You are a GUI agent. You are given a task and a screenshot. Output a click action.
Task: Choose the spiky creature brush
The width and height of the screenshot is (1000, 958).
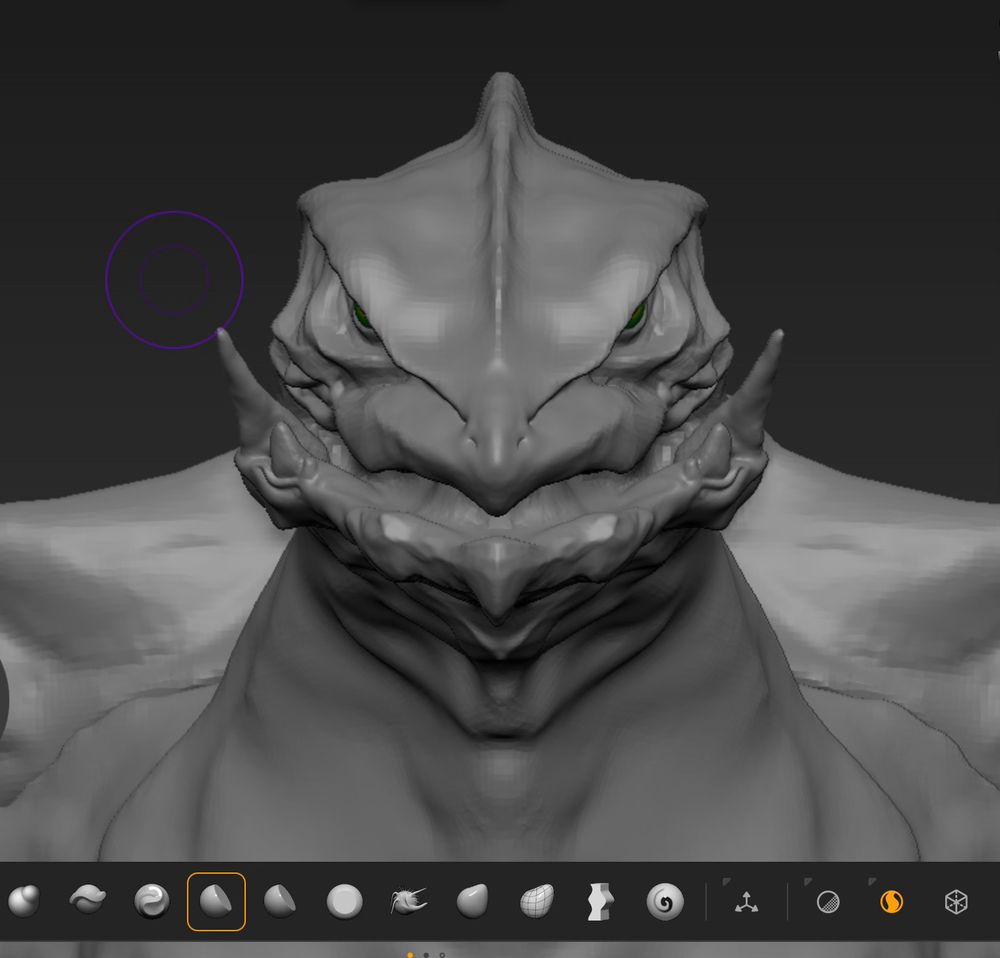pos(408,901)
